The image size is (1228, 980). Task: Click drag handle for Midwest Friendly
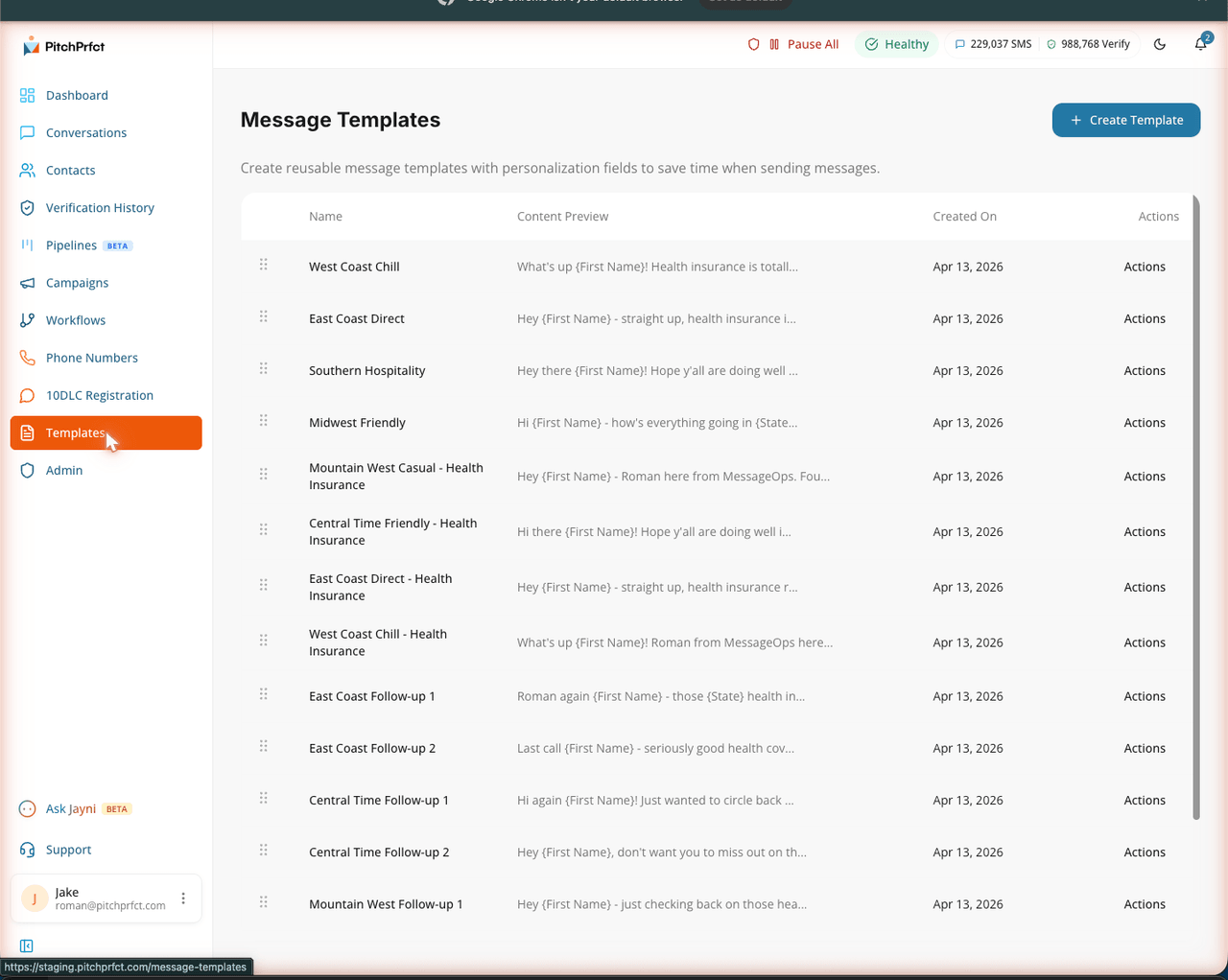coord(263,420)
